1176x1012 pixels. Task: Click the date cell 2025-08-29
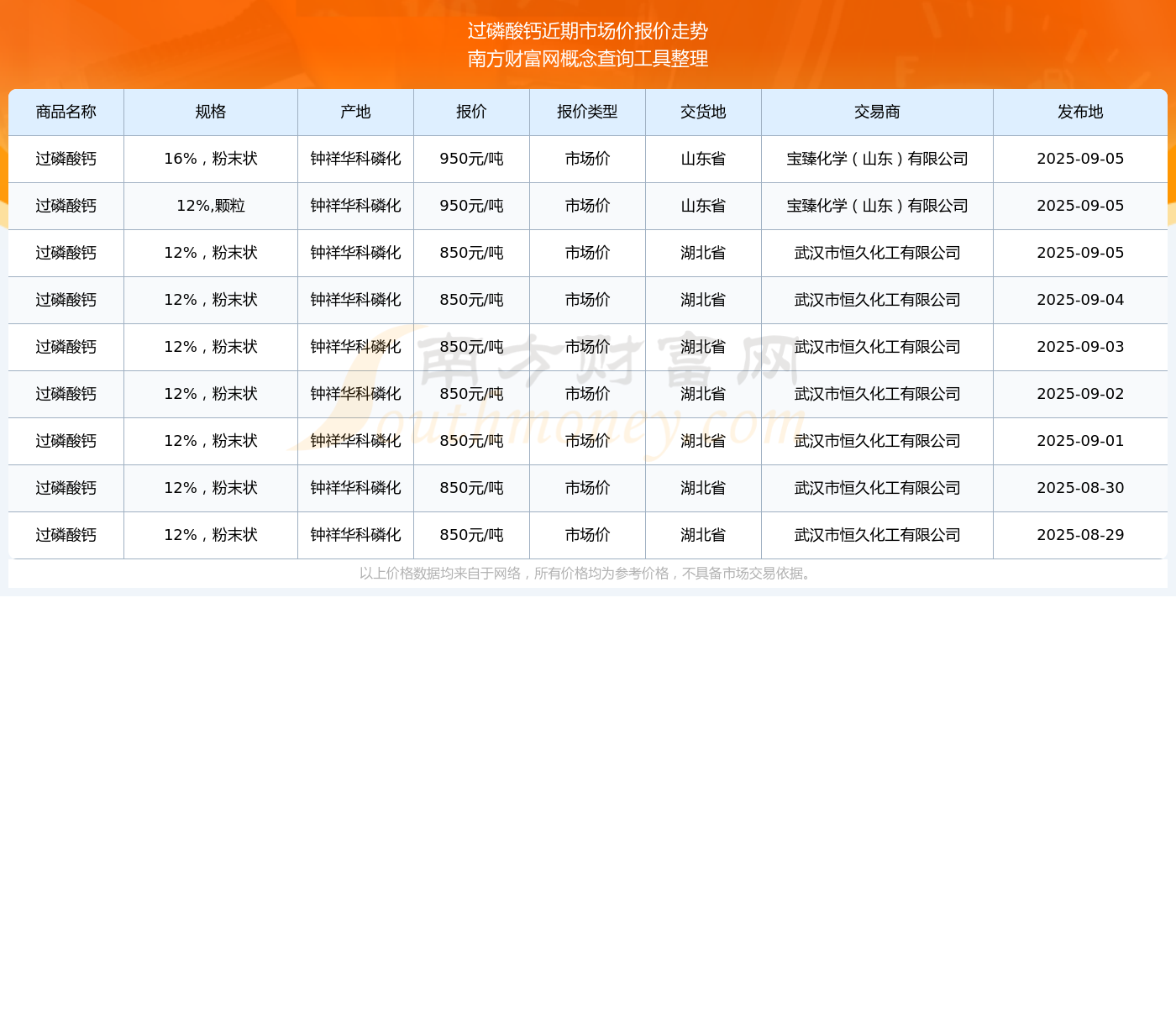click(1080, 535)
